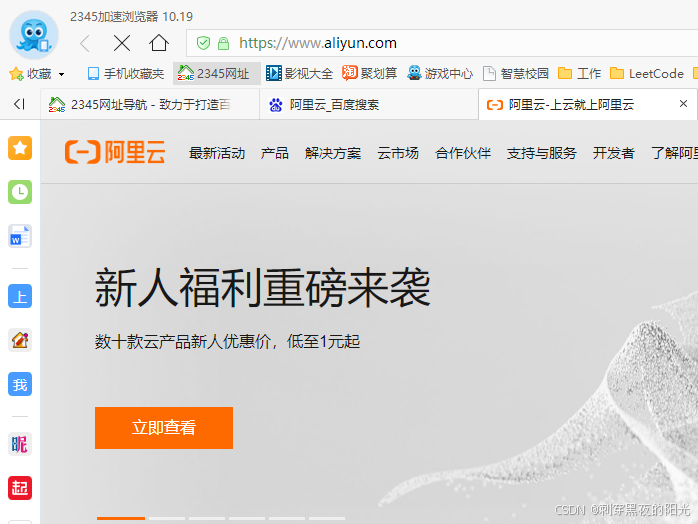Expand the 收藏 dropdown arrow
Screen dimensions: 698x524
pyautogui.click(x=61, y=74)
